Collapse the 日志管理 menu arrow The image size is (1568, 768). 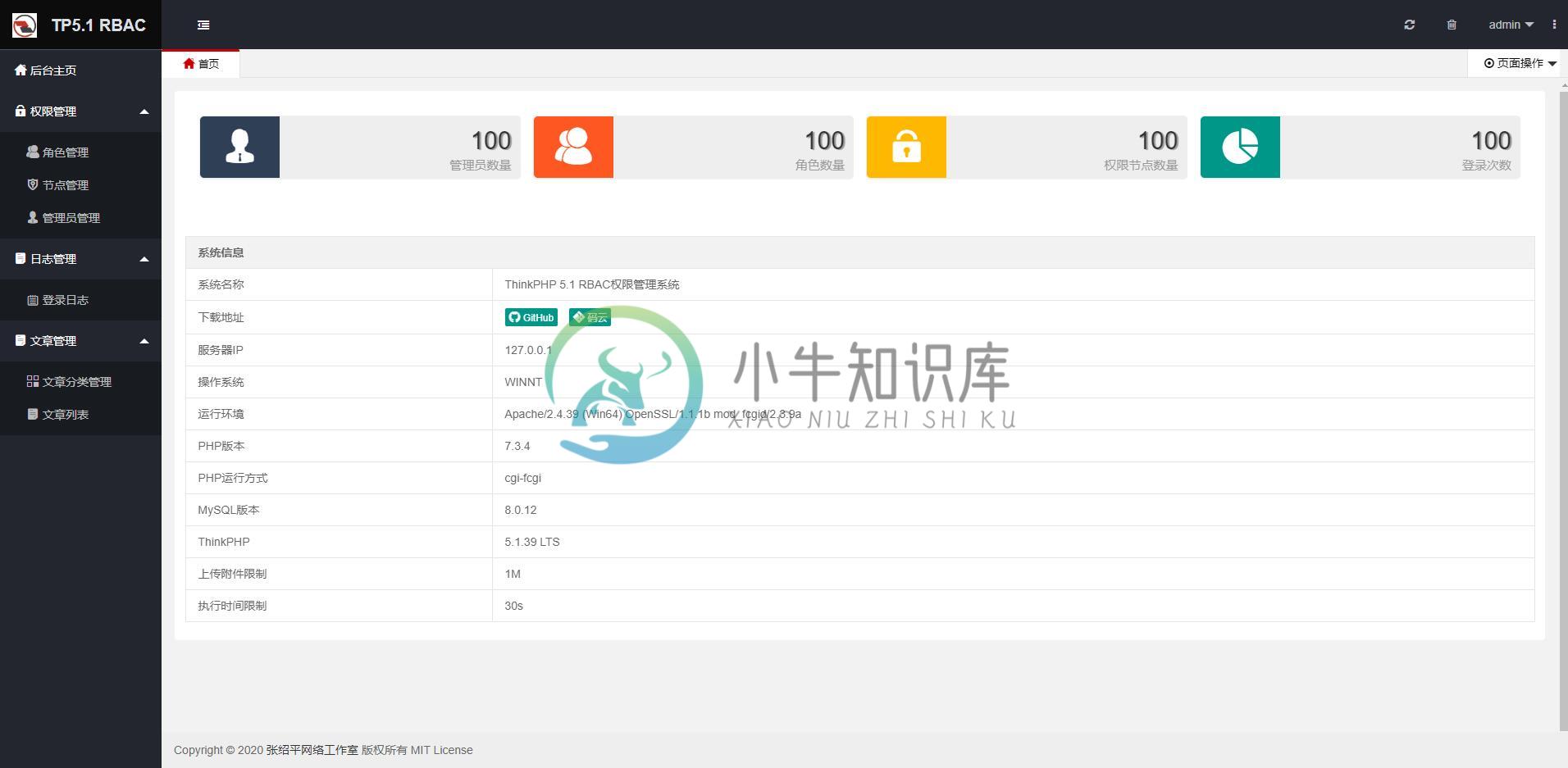(x=144, y=259)
